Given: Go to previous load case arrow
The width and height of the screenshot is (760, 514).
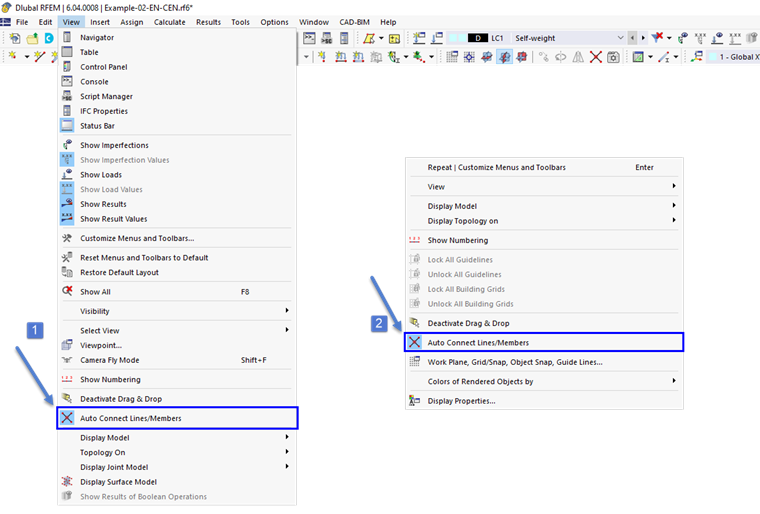Looking at the screenshot, I should point(632,38).
